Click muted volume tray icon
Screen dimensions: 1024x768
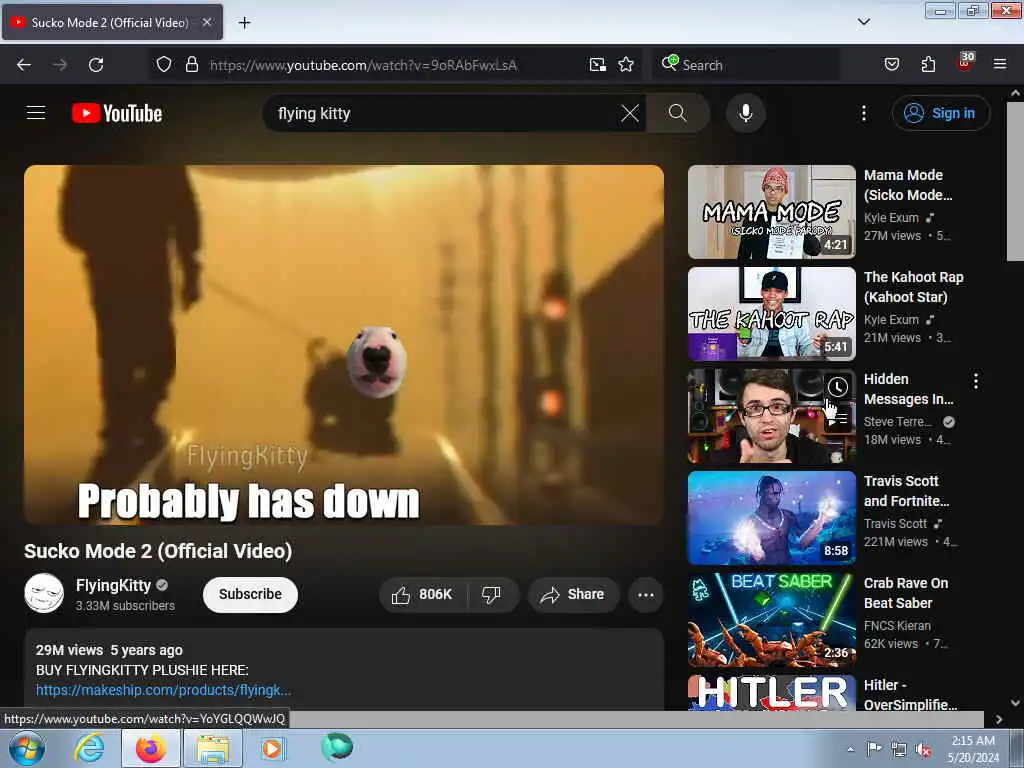pos(923,750)
